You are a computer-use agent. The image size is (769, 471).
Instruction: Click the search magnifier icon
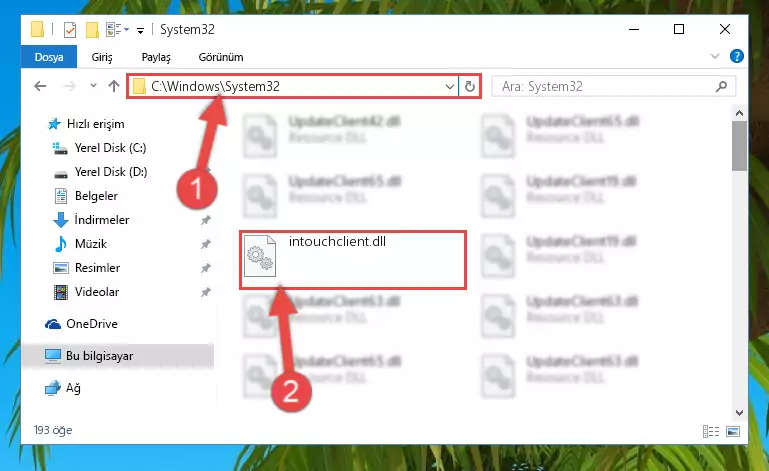pos(721,86)
